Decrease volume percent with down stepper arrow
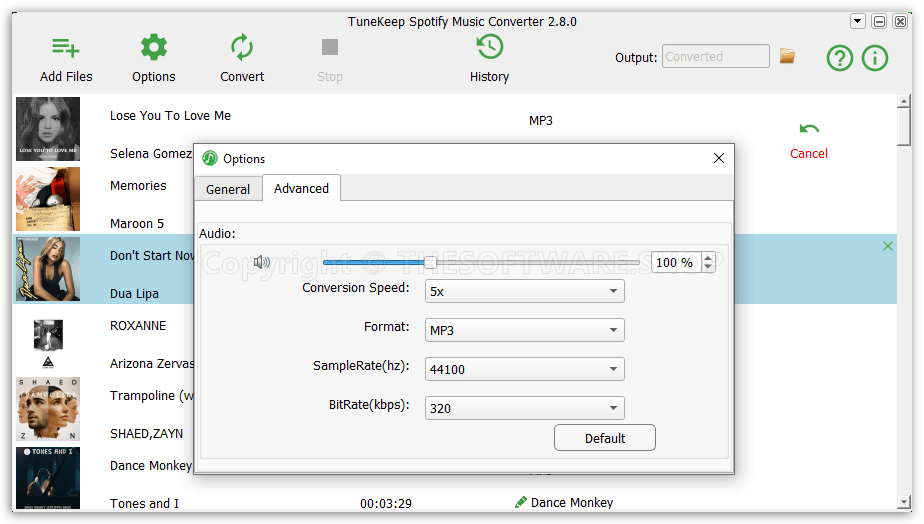 click(x=708, y=268)
